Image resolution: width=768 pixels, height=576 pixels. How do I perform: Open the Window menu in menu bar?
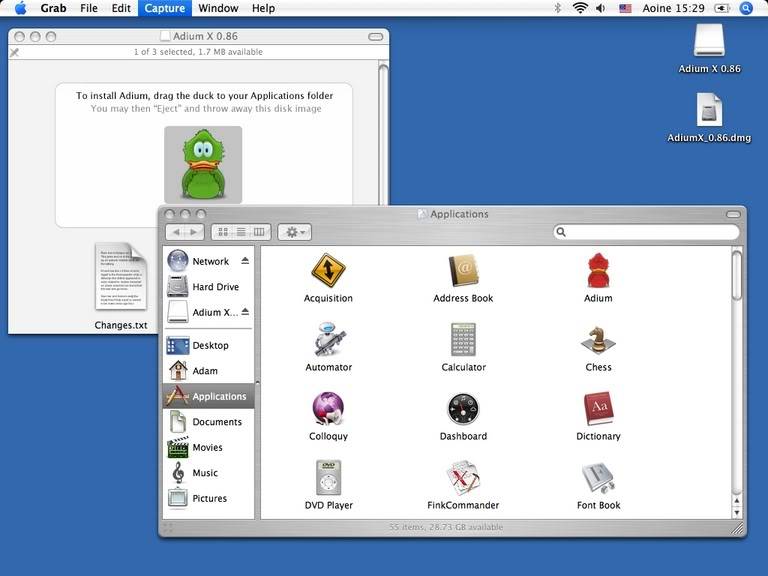click(x=218, y=8)
